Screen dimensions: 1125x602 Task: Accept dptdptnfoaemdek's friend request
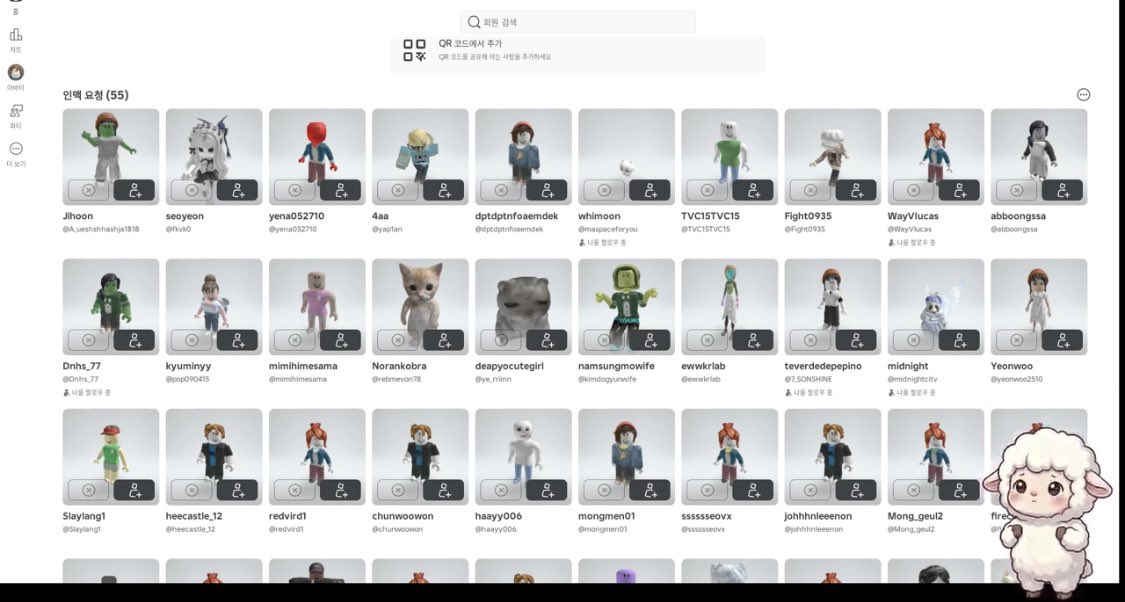[547, 190]
